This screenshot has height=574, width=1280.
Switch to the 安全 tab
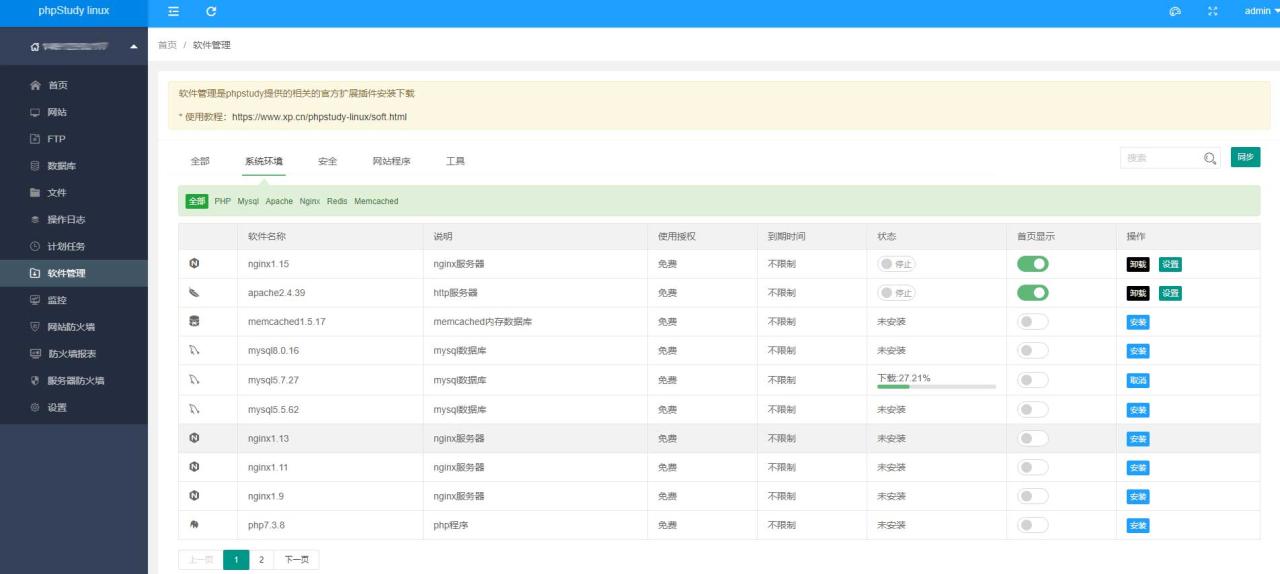coord(327,161)
